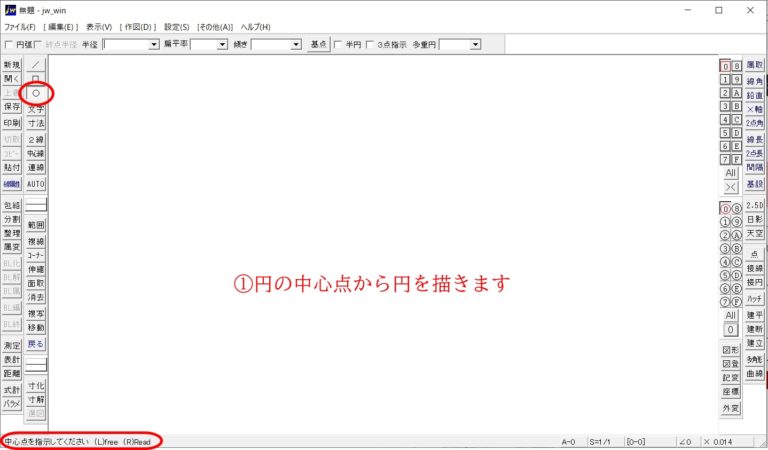This screenshot has width=768, height=450.
Task: Open the line color and type selector
Action: pos(36,204)
